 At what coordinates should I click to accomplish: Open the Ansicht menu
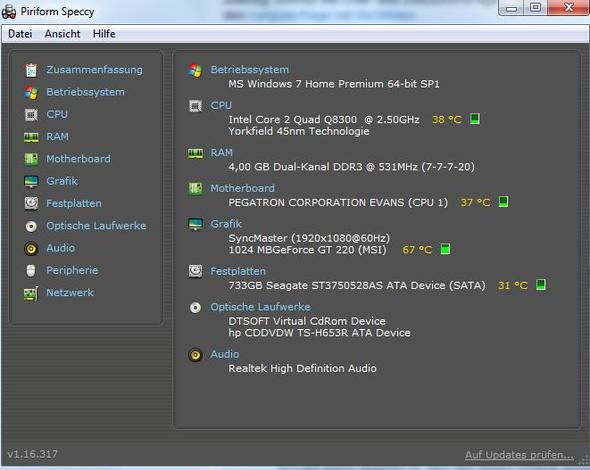click(62, 34)
